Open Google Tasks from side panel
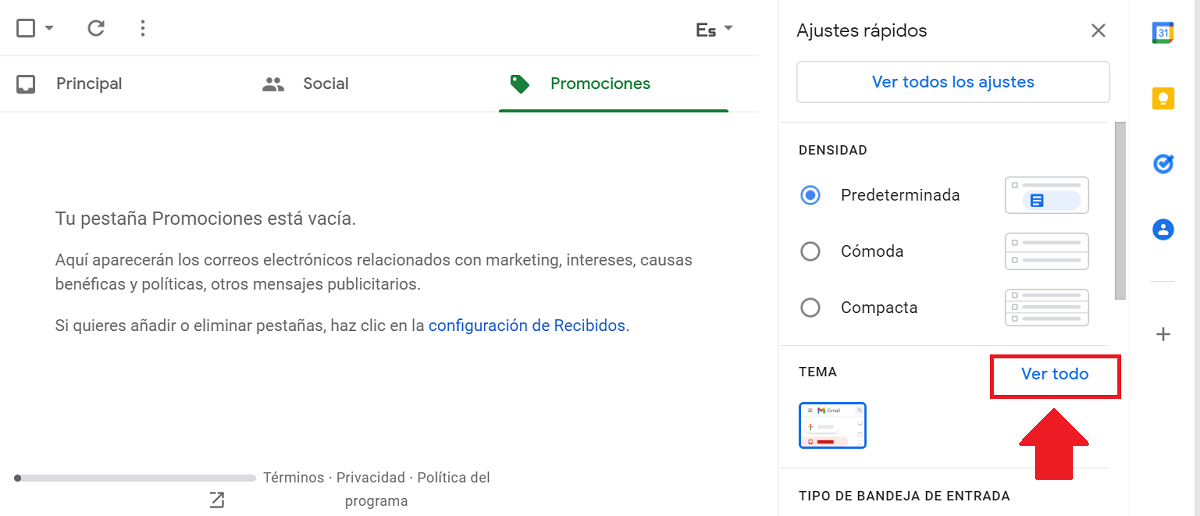 point(1163,164)
